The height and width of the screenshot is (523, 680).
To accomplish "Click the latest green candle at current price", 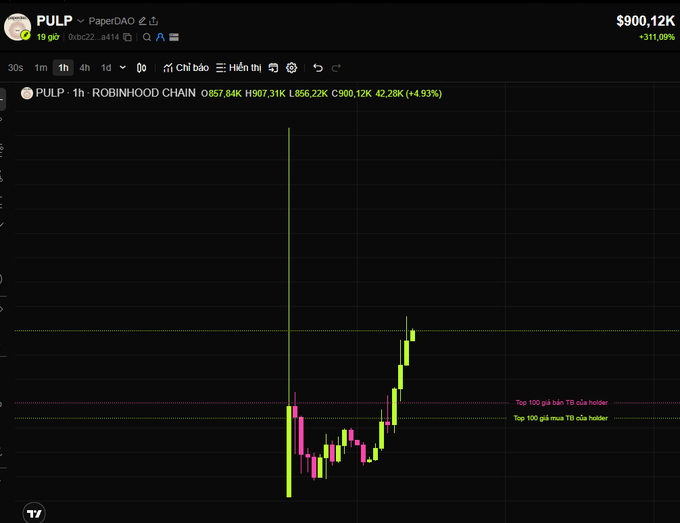I will click(x=412, y=336).
